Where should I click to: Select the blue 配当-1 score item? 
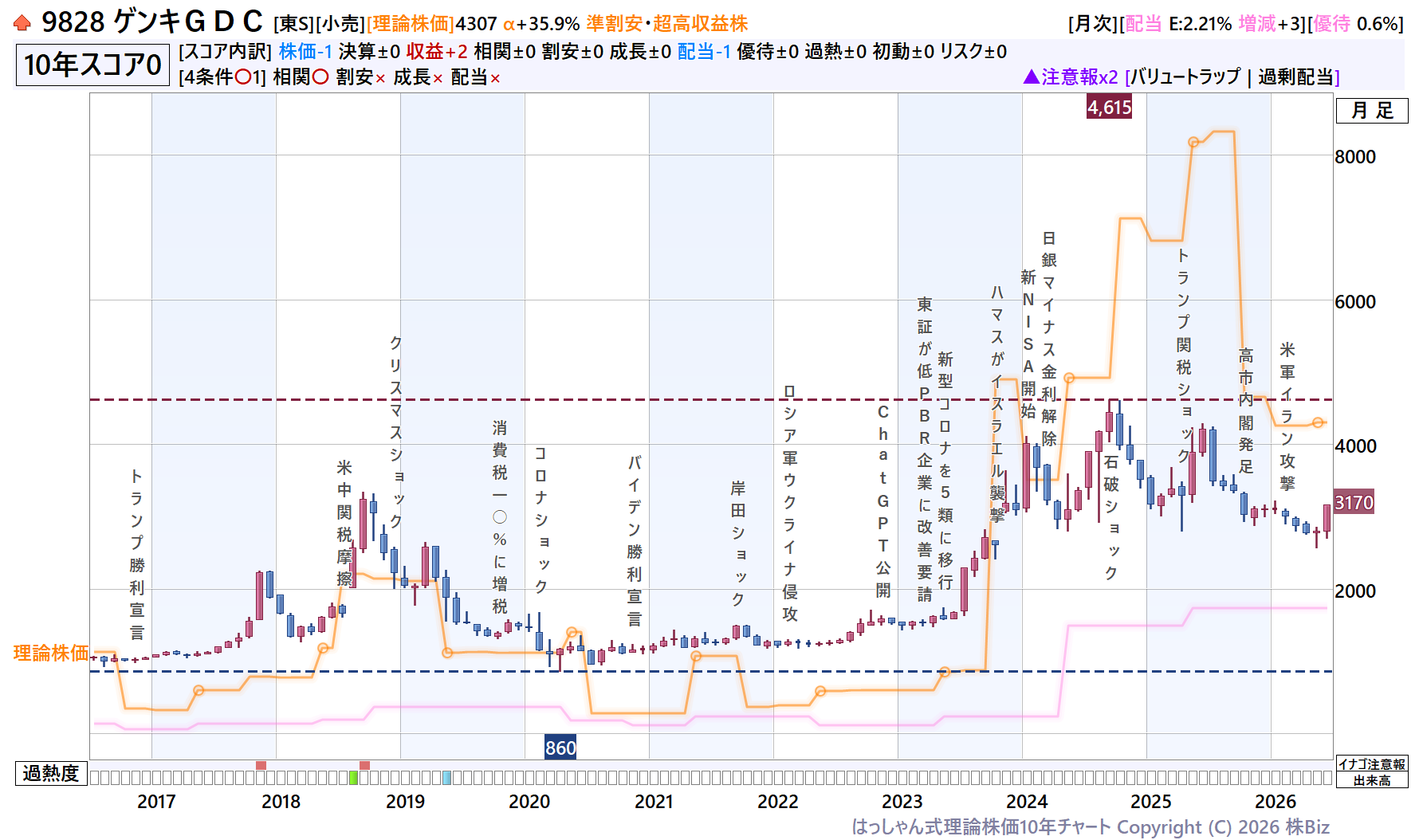point(704,52)
